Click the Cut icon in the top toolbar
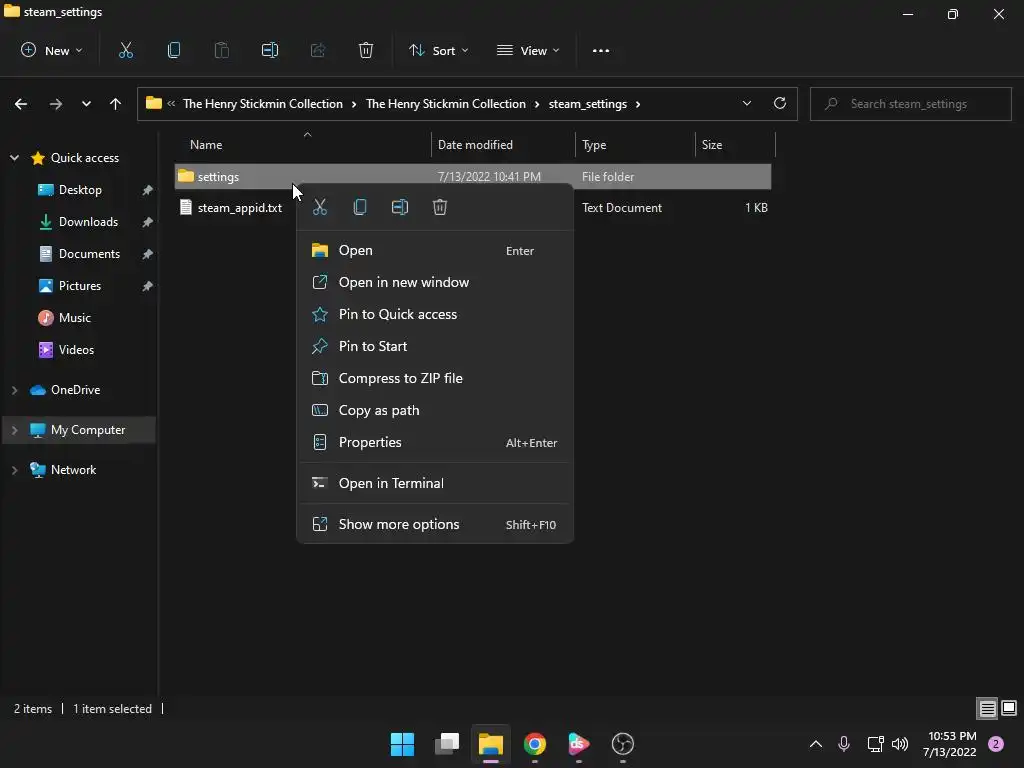Image resolution: width=1024 pixels, height=768 pixels. [125, 50]
